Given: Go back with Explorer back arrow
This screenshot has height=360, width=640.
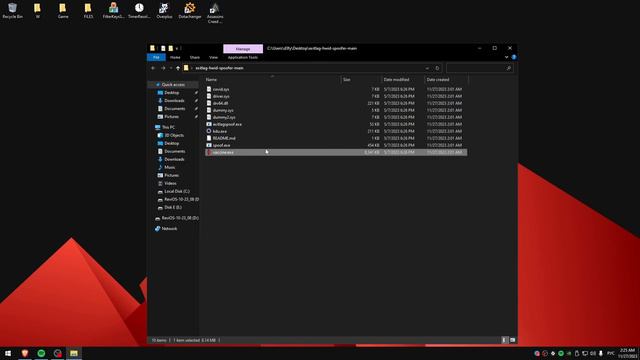Looking at the screenshot, I should pyautogui.click(x=153, y=68).
